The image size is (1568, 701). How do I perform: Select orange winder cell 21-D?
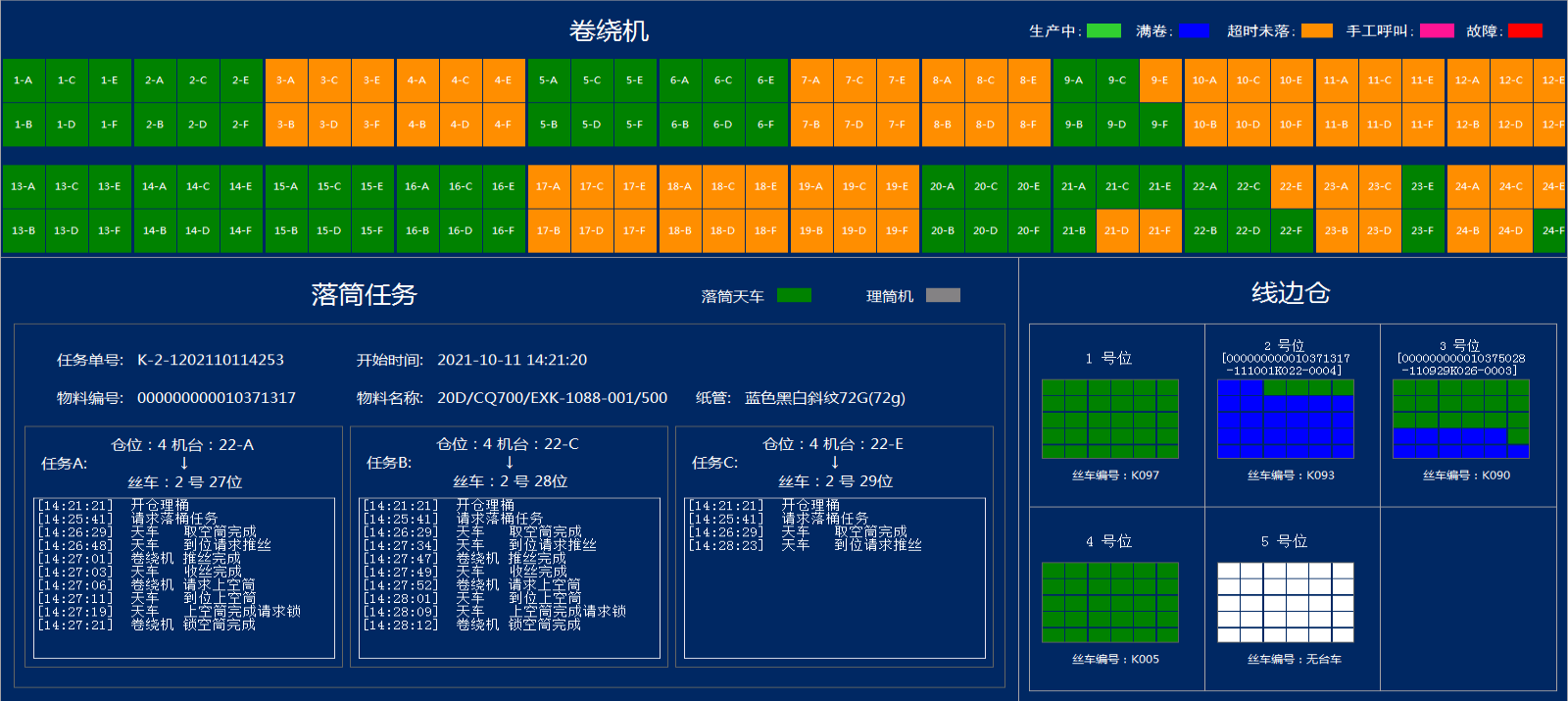(x=1117, y=230)
